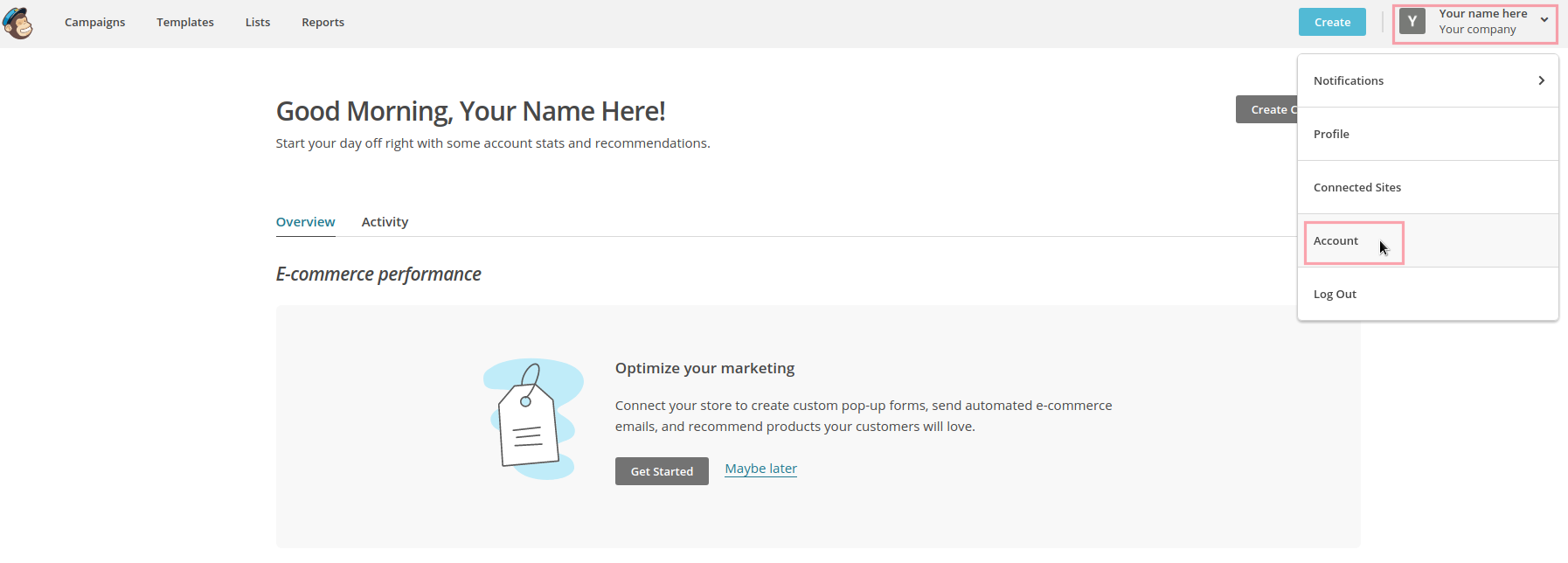Click the Mailchimp monkey logo

[17, 23]
